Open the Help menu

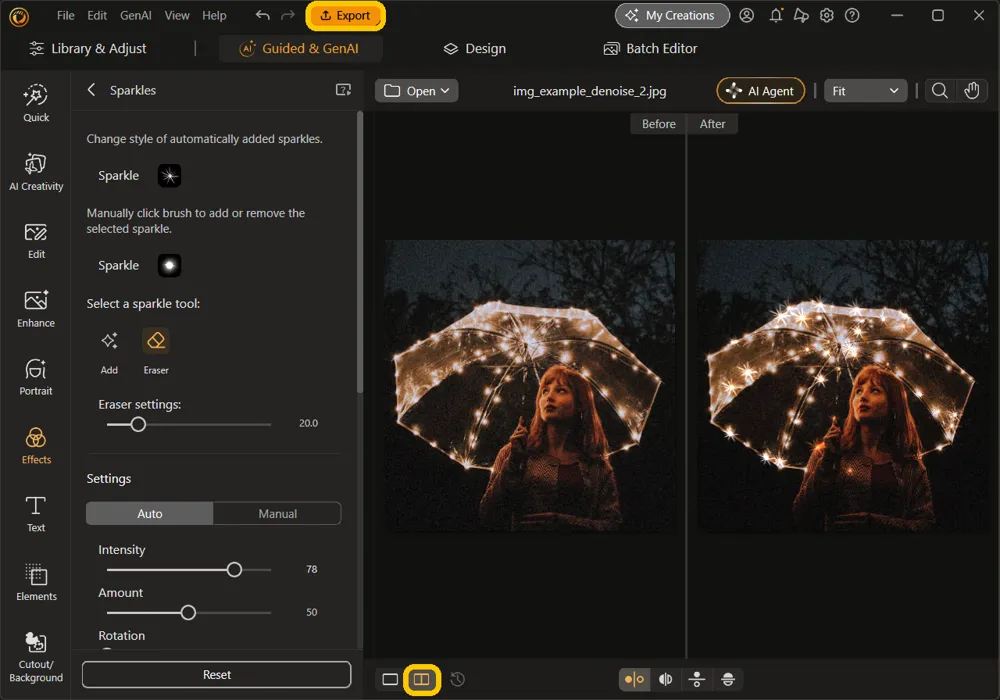(214, 15)
